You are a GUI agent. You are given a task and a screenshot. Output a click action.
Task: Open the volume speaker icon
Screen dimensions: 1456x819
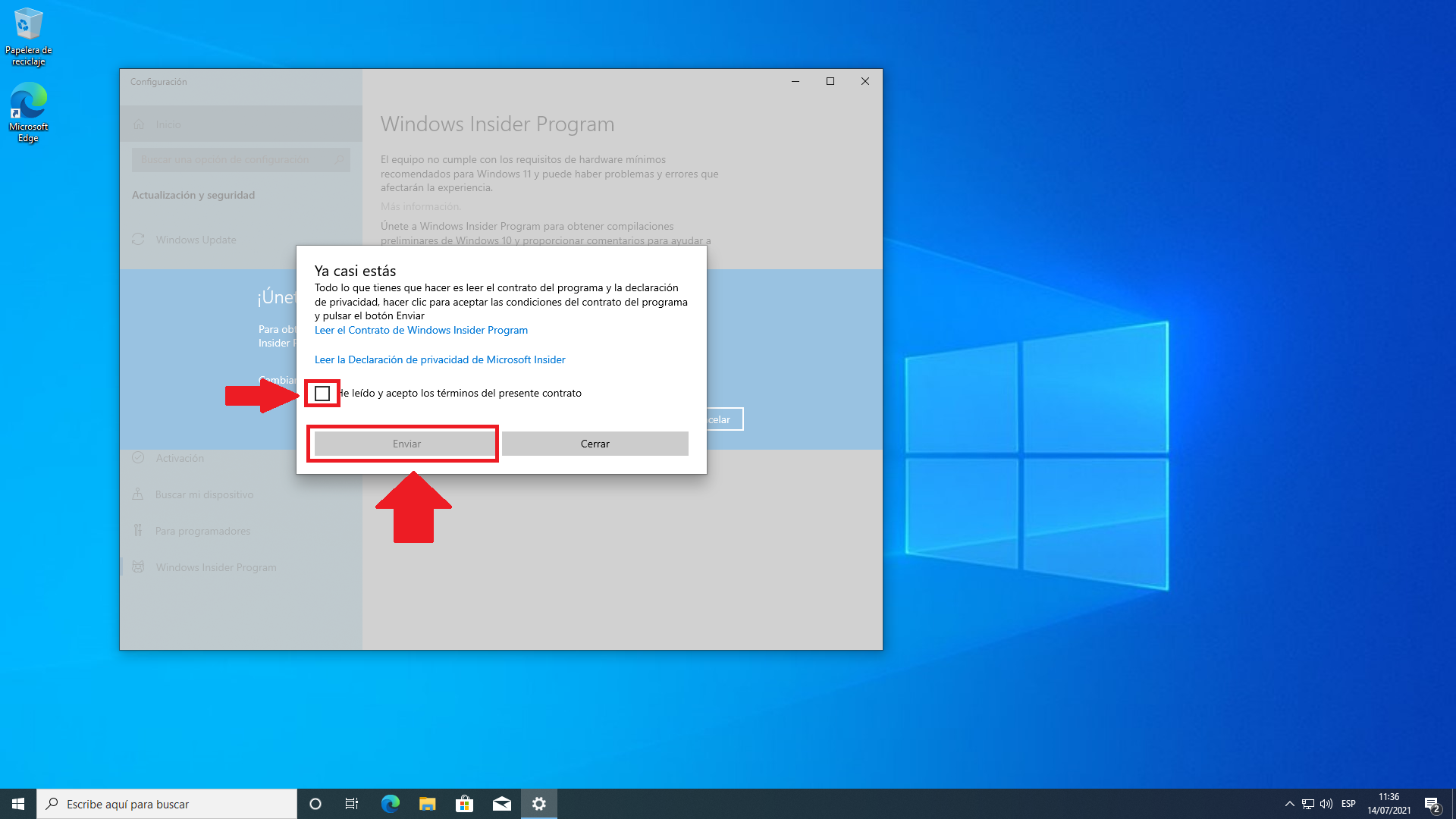(1326, 804)
